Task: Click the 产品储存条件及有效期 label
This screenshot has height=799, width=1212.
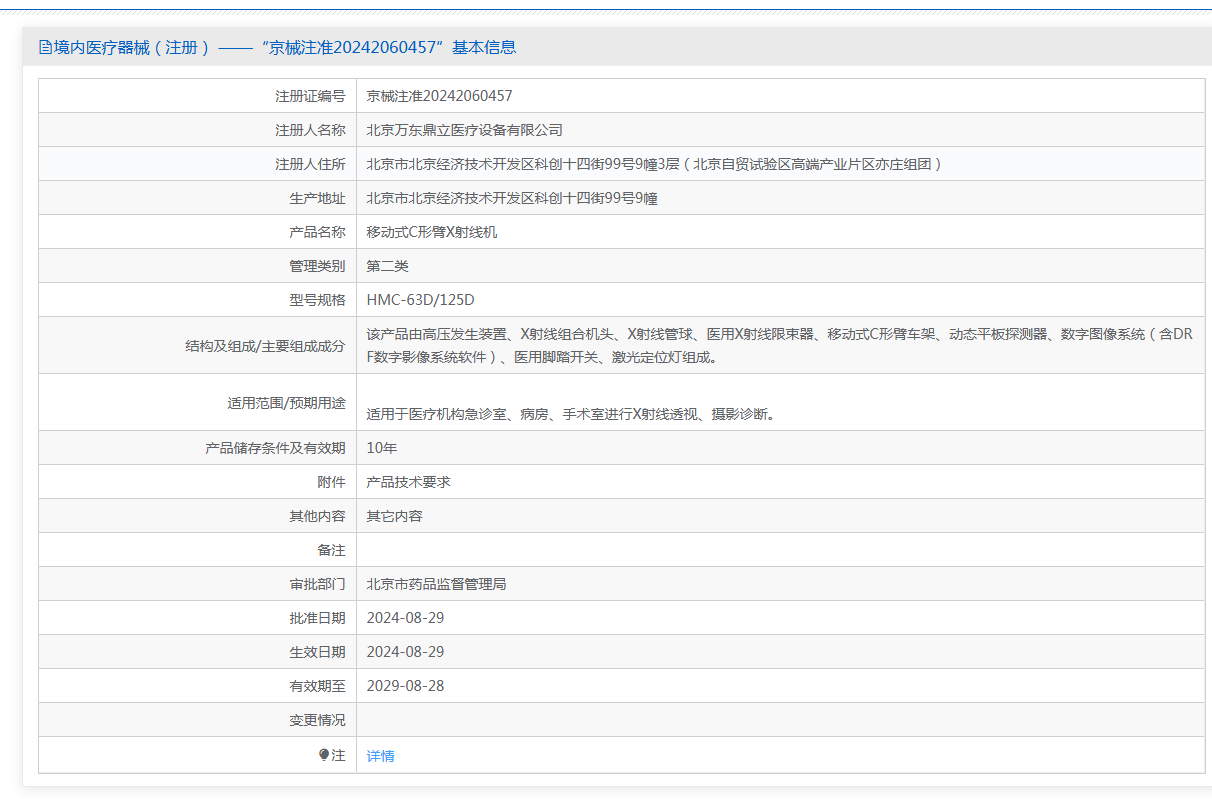Action: pyautogui.click(x=275, y=448)
